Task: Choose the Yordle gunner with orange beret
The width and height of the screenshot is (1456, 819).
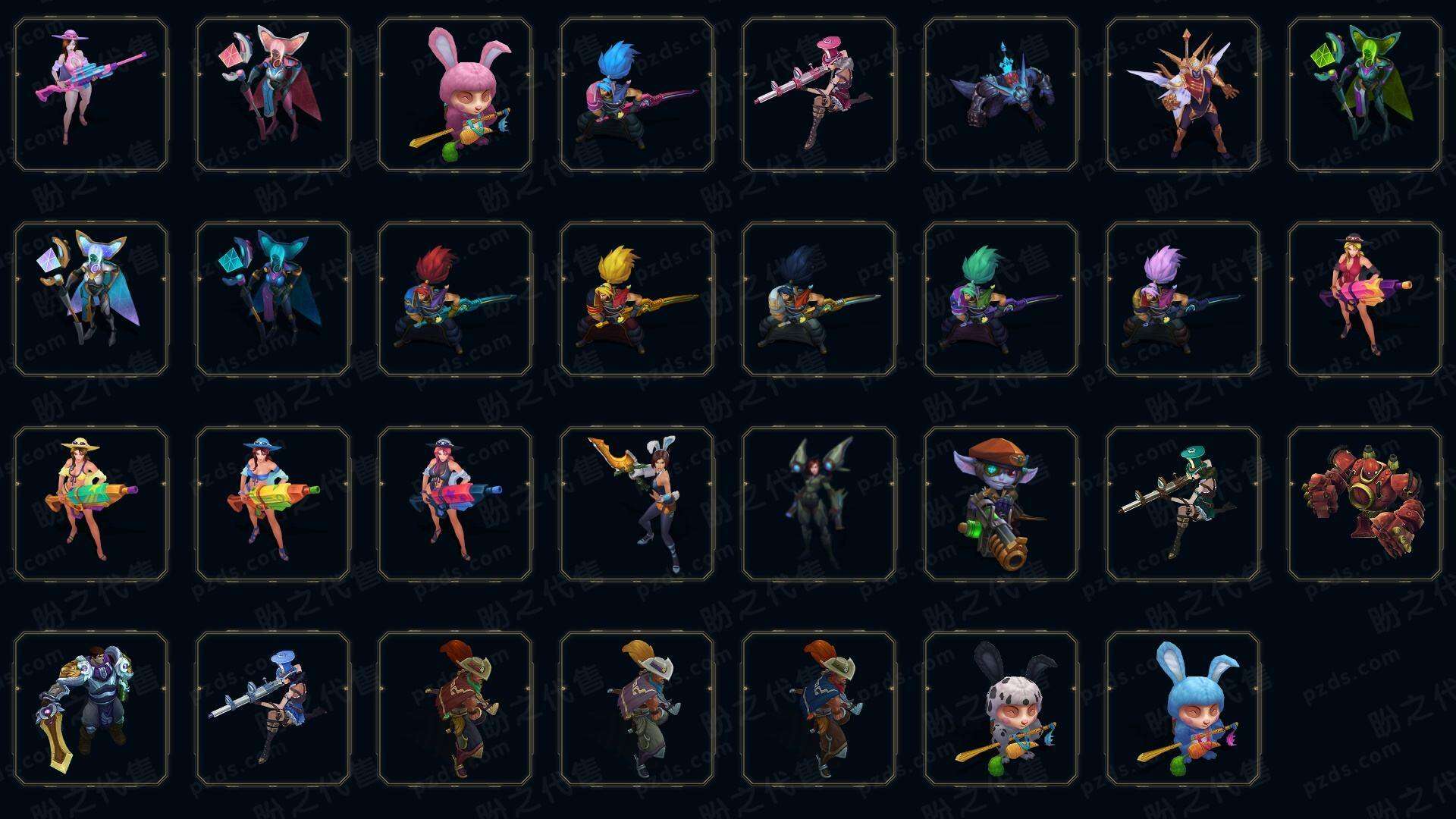Action: (1001, 504)
